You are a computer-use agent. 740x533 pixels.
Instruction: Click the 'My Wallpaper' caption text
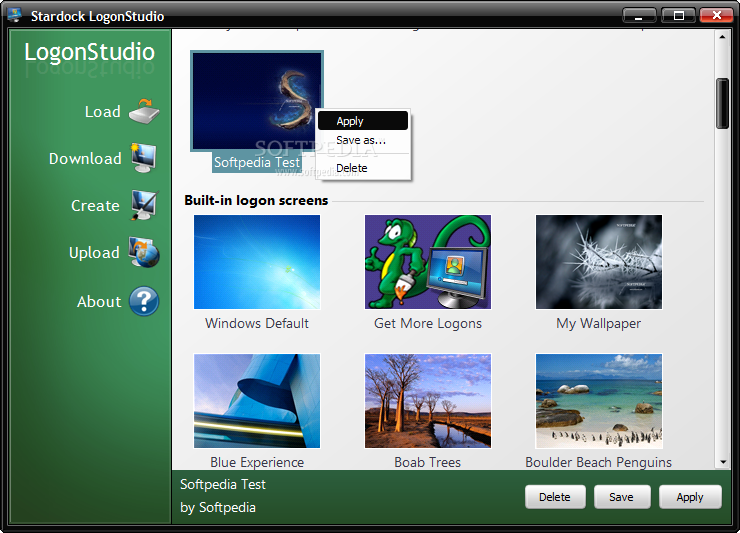point(598,323)
